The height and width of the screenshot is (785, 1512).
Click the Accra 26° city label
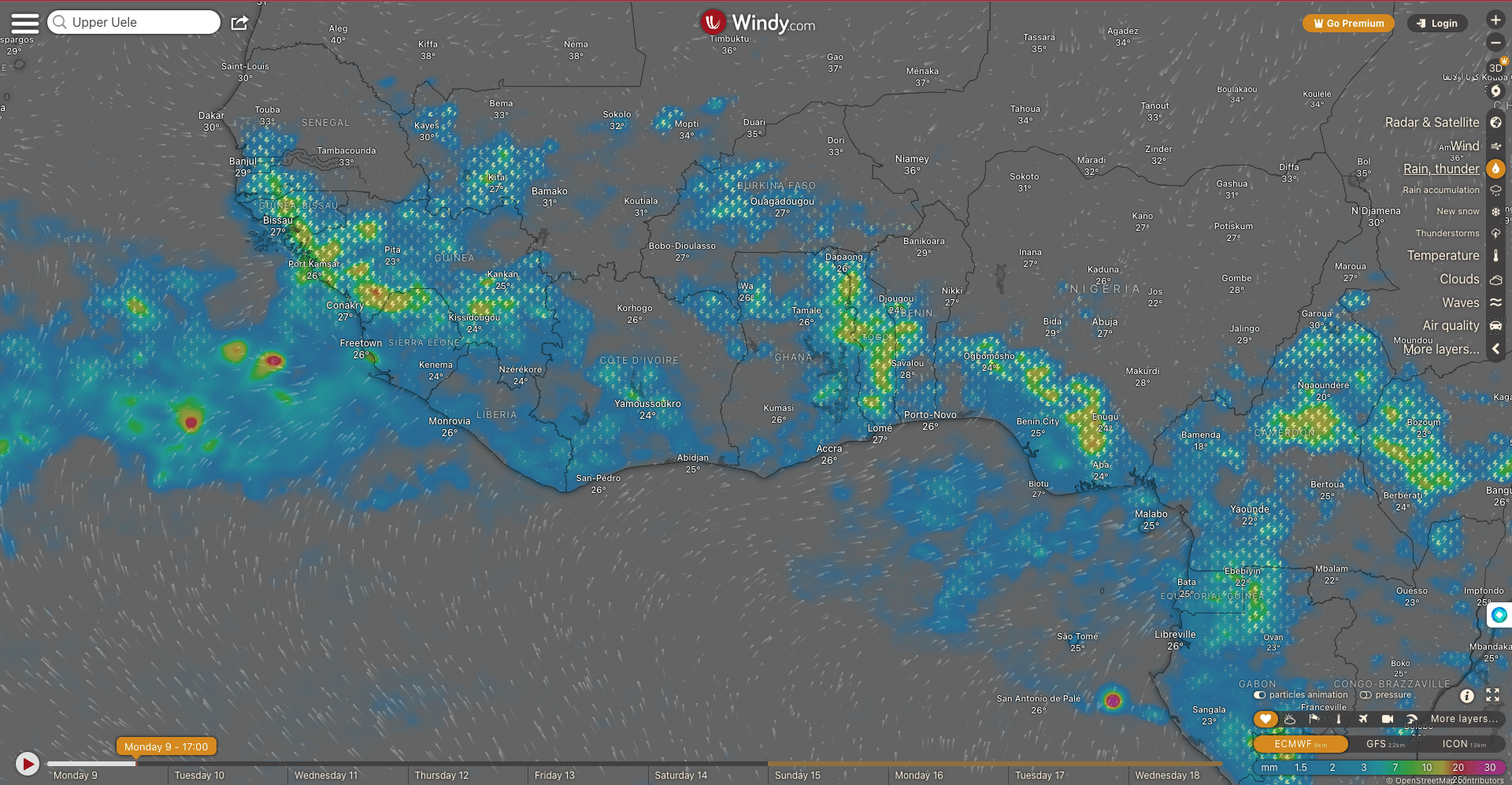[828, 454]
